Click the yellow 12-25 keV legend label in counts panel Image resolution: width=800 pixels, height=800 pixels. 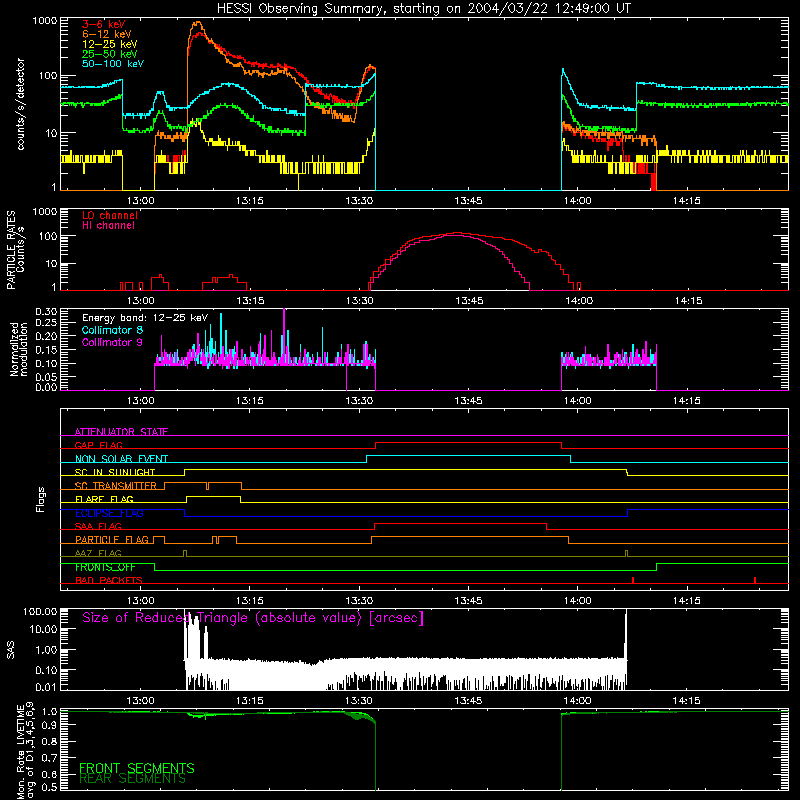[x=110, y=44]
